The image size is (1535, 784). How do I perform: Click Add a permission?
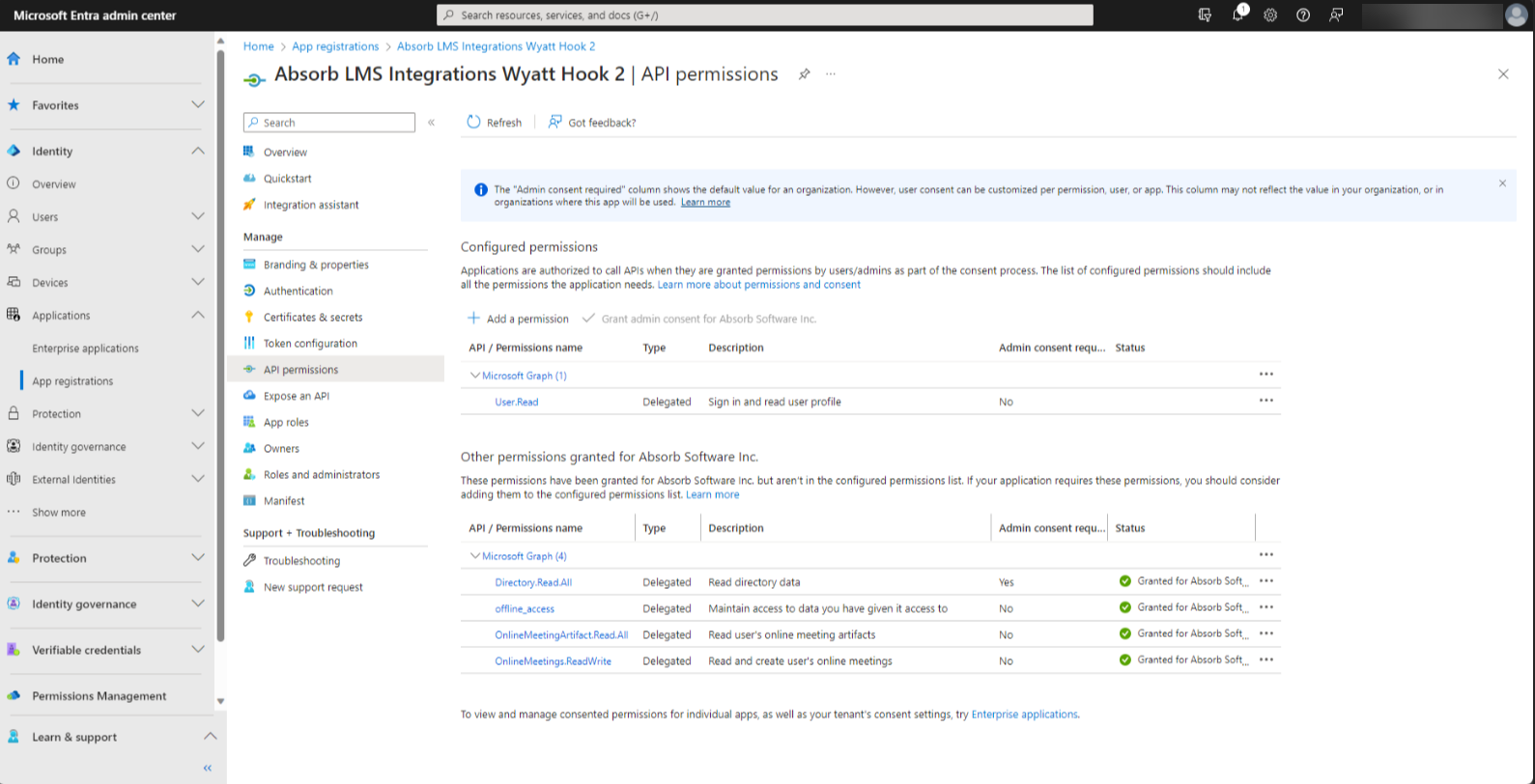[518, 319]
